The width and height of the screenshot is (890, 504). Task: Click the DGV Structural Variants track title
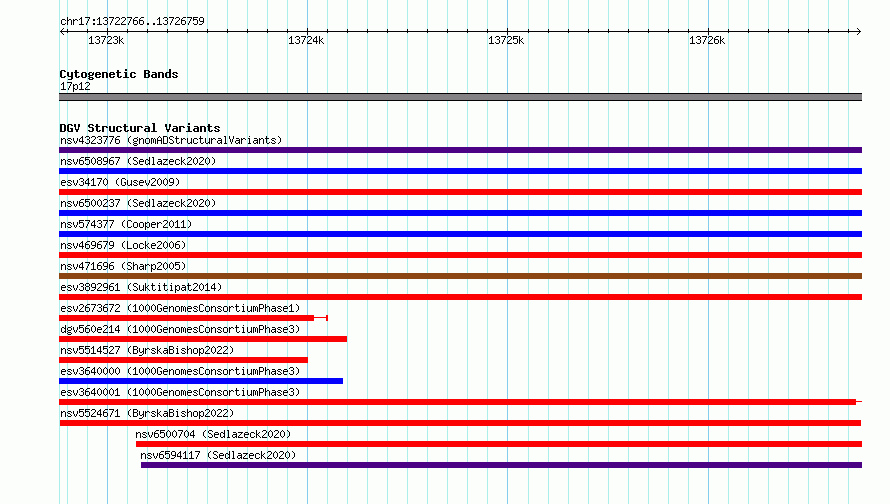[140, 128]
